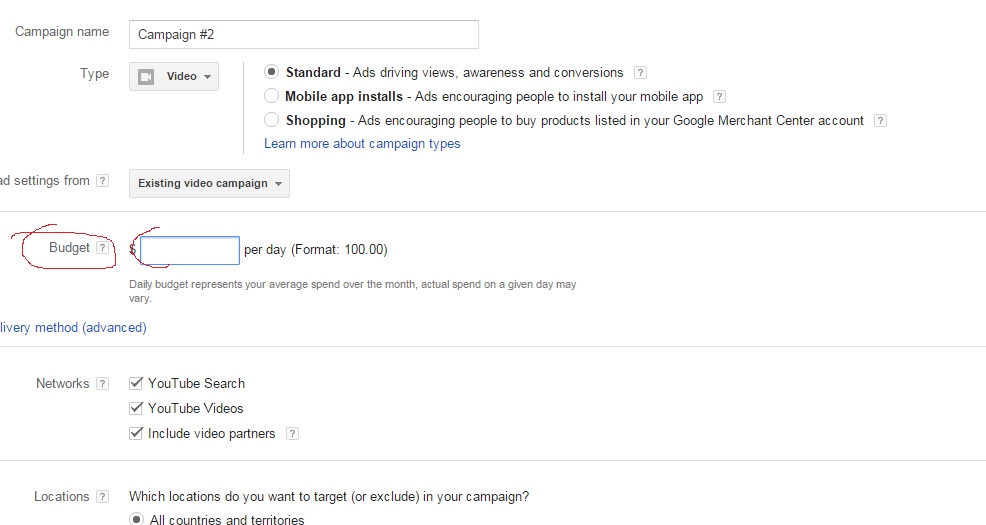
Task: Select the Standard campaign radio button
Action: coord(271,72)
